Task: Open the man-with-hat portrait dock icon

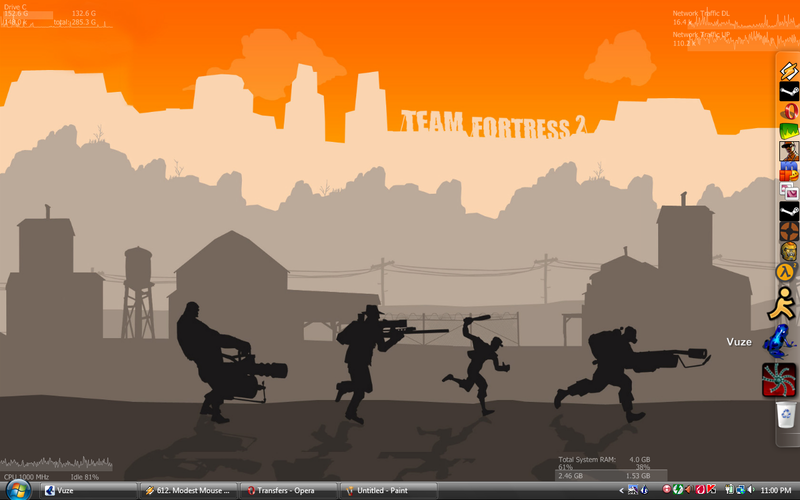Action: 789,151
